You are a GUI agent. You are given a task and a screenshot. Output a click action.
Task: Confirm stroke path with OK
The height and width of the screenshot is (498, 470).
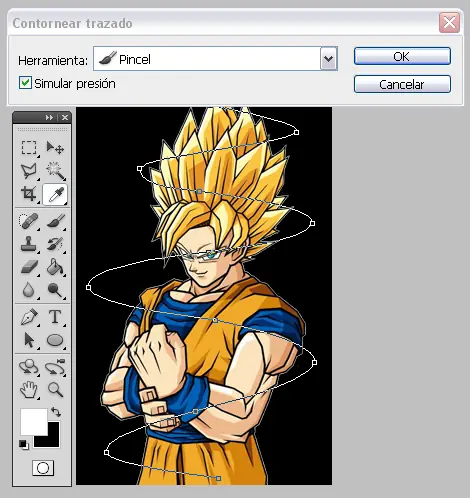402,56
